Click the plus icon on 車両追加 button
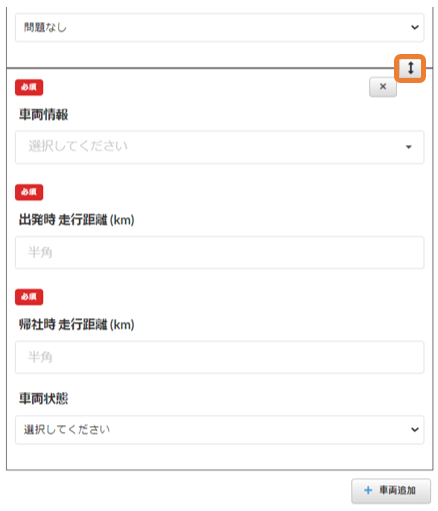The height and width of the screenshot is (511, 438). tap(368, 490)
